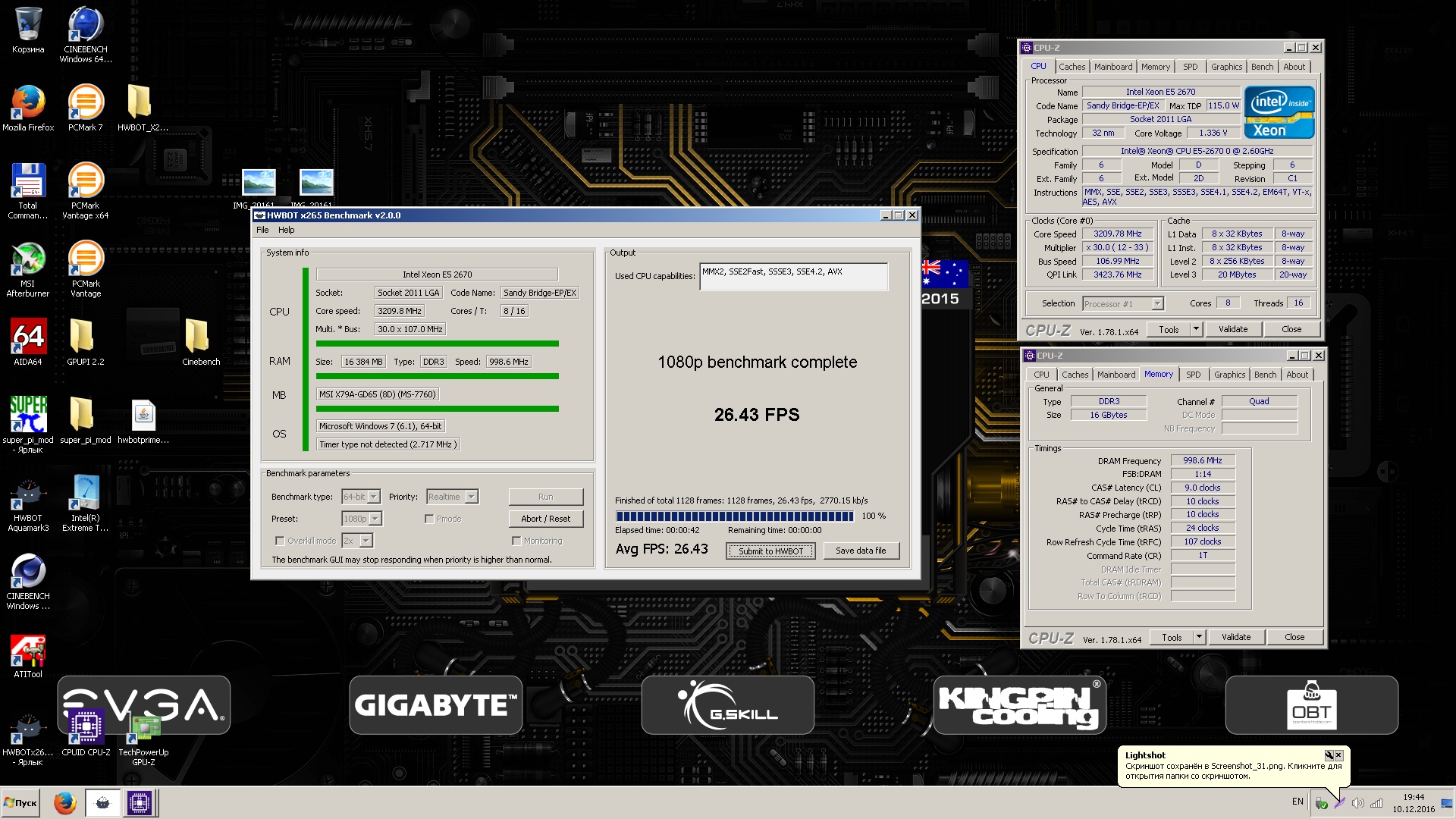This screenshot has height=819, width=1456.
Task: Toggle the Monitoring checkbox
Action: coord(516,541)
